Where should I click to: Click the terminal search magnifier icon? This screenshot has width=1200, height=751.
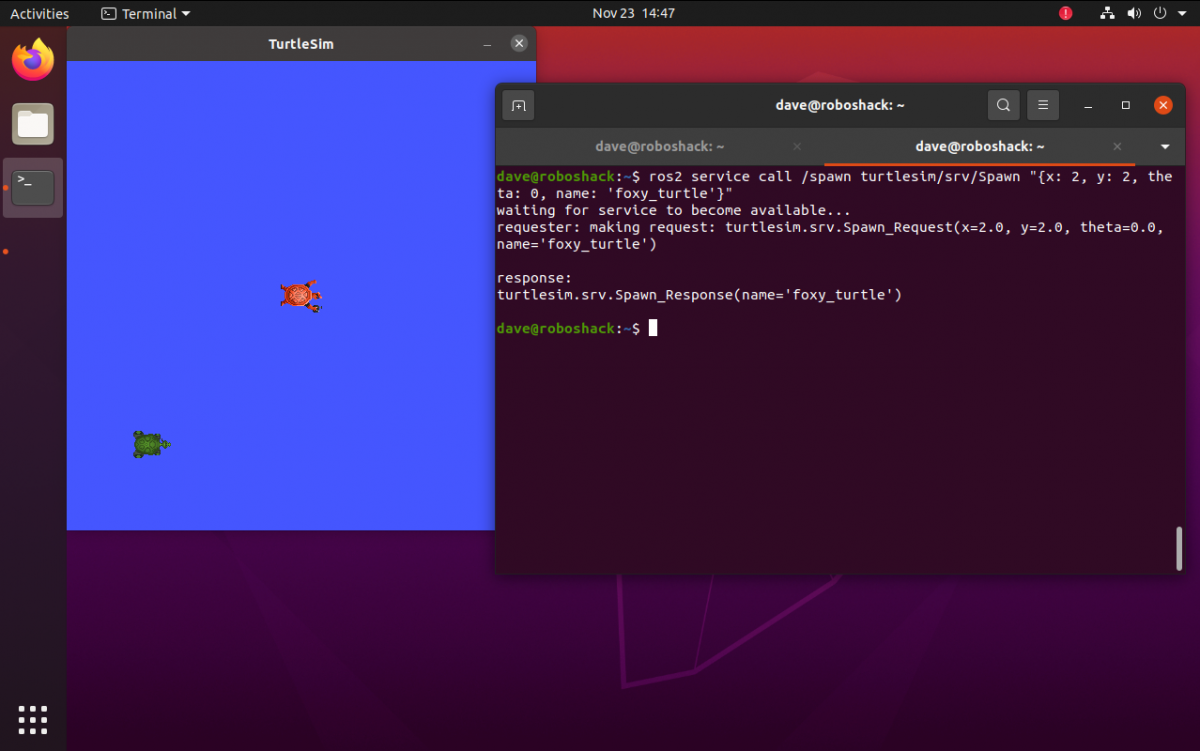coord(1003,105)
